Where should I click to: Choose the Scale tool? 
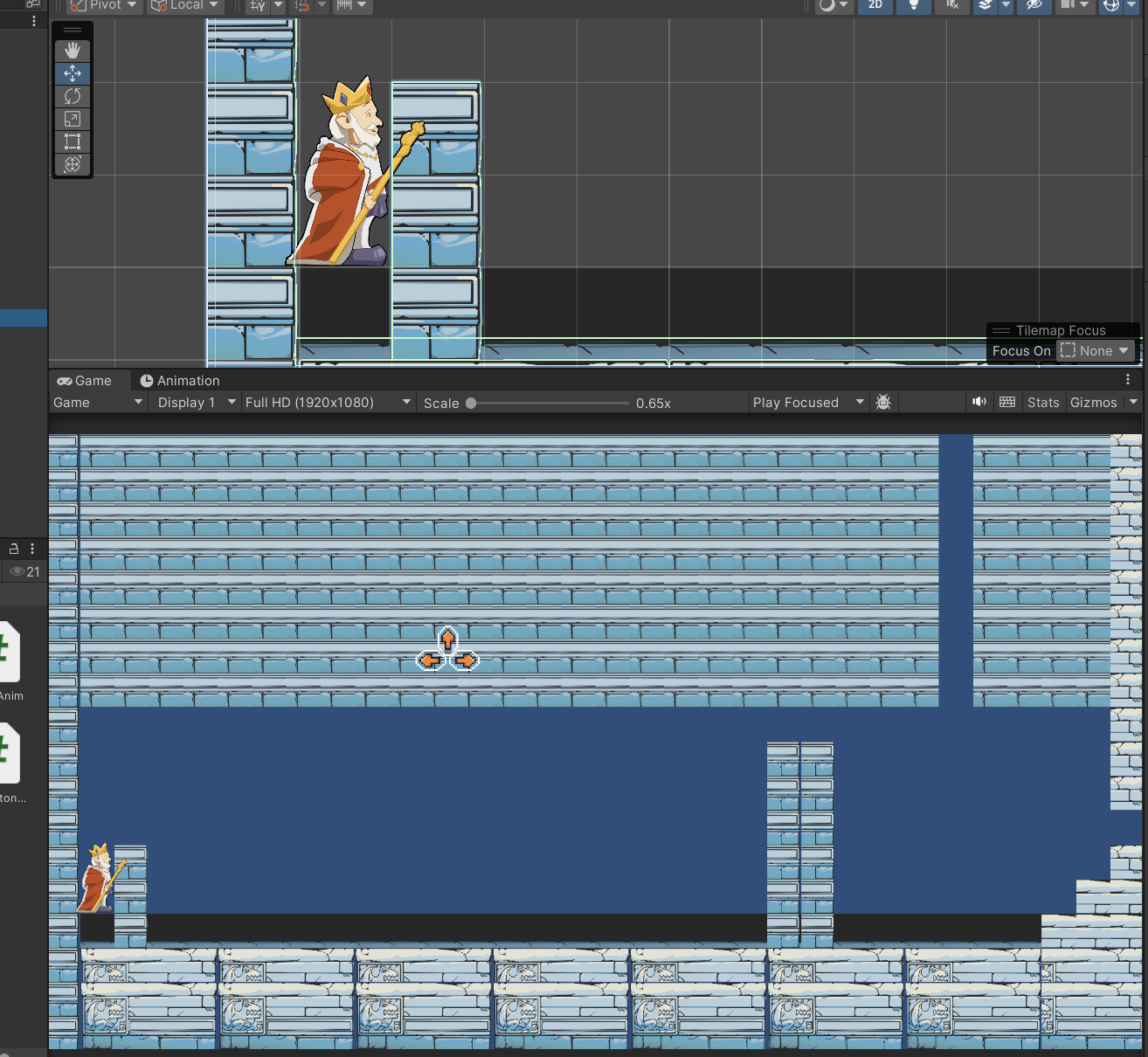[x=73, y=119]
